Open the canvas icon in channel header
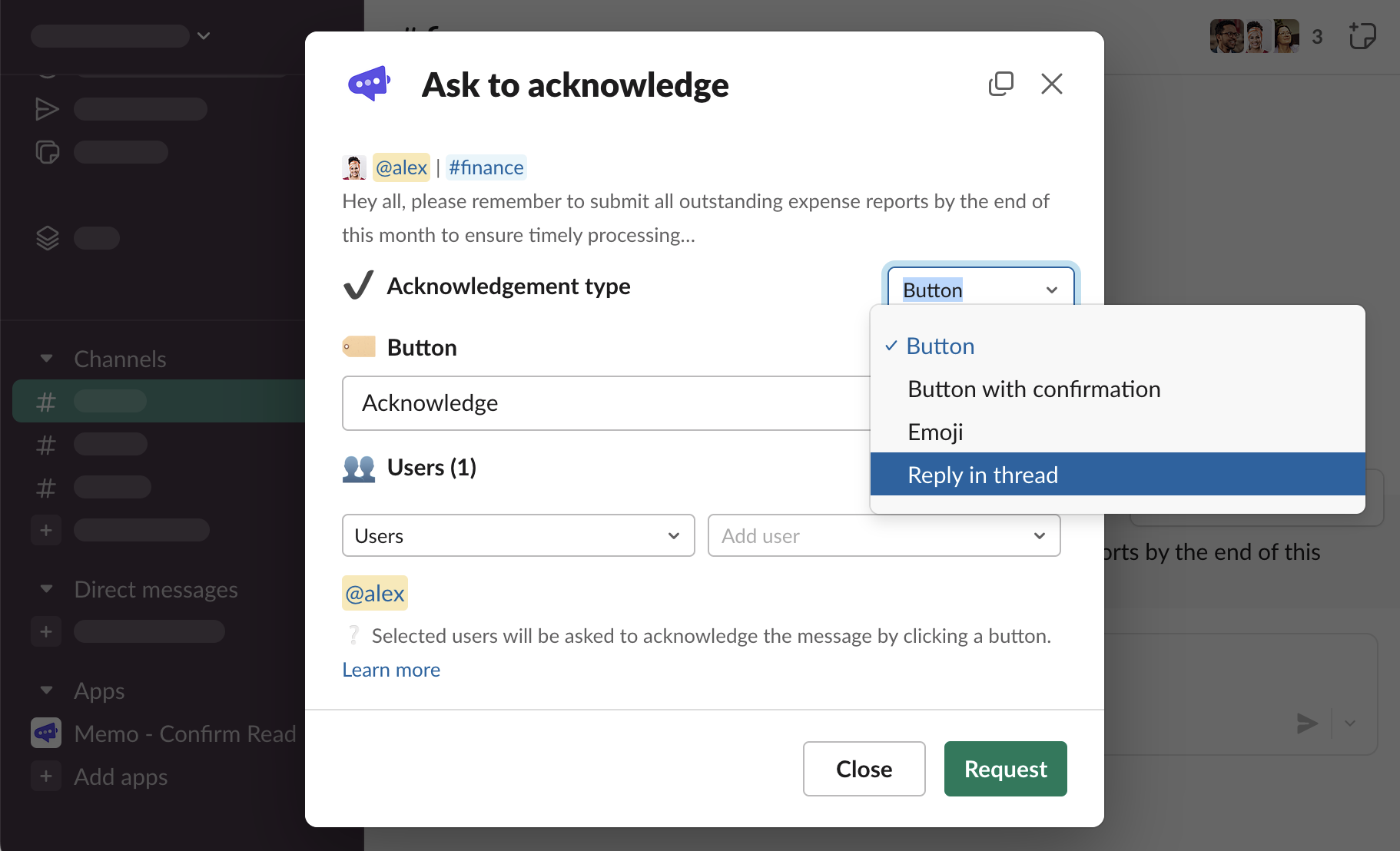 click(x=1362, y=36)
